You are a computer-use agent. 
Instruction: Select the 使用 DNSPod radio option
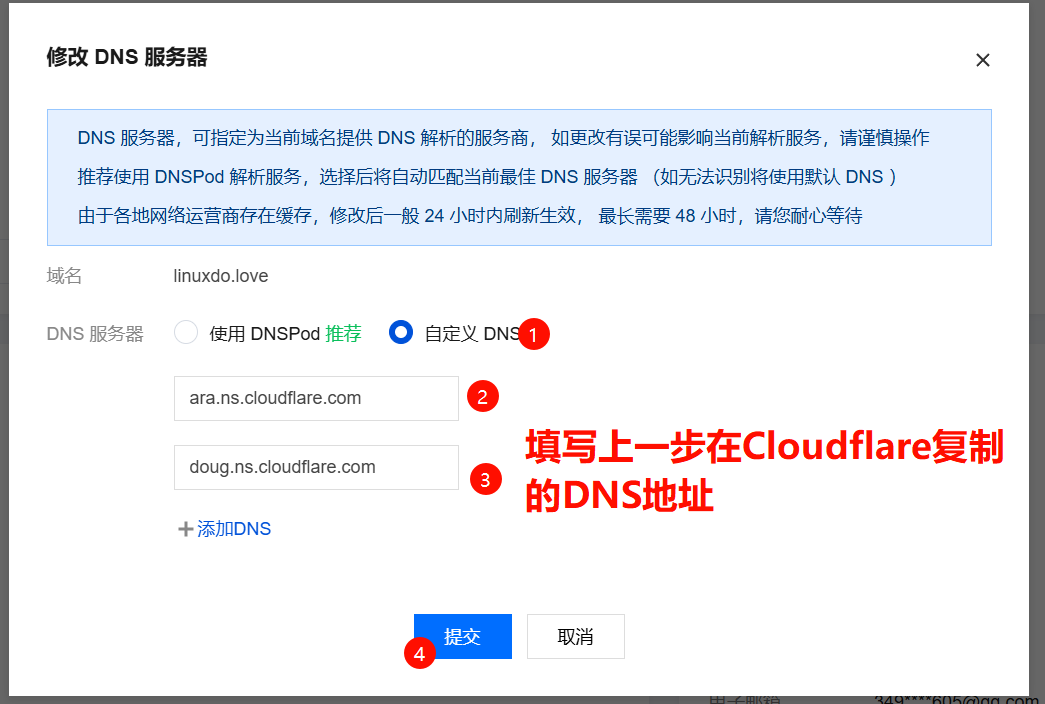pos(186,332)
